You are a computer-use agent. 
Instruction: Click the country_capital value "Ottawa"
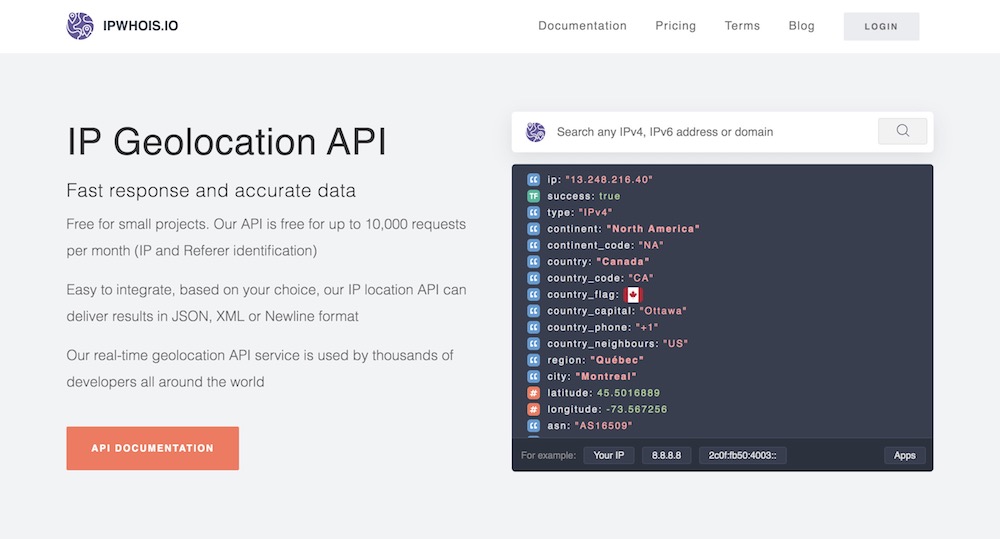663,311
